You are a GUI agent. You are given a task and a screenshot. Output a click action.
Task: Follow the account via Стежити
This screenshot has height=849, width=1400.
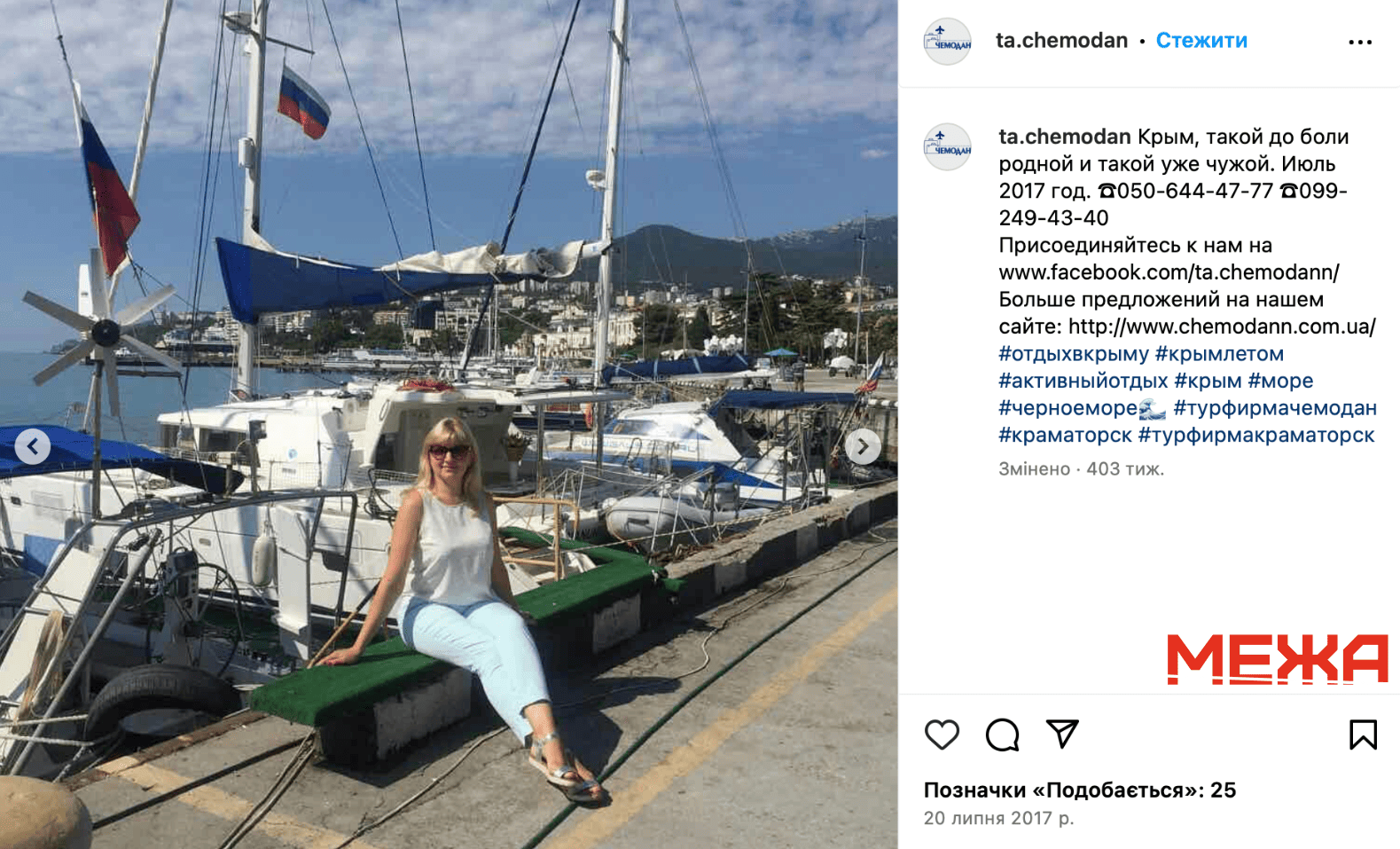point(1201,40)
